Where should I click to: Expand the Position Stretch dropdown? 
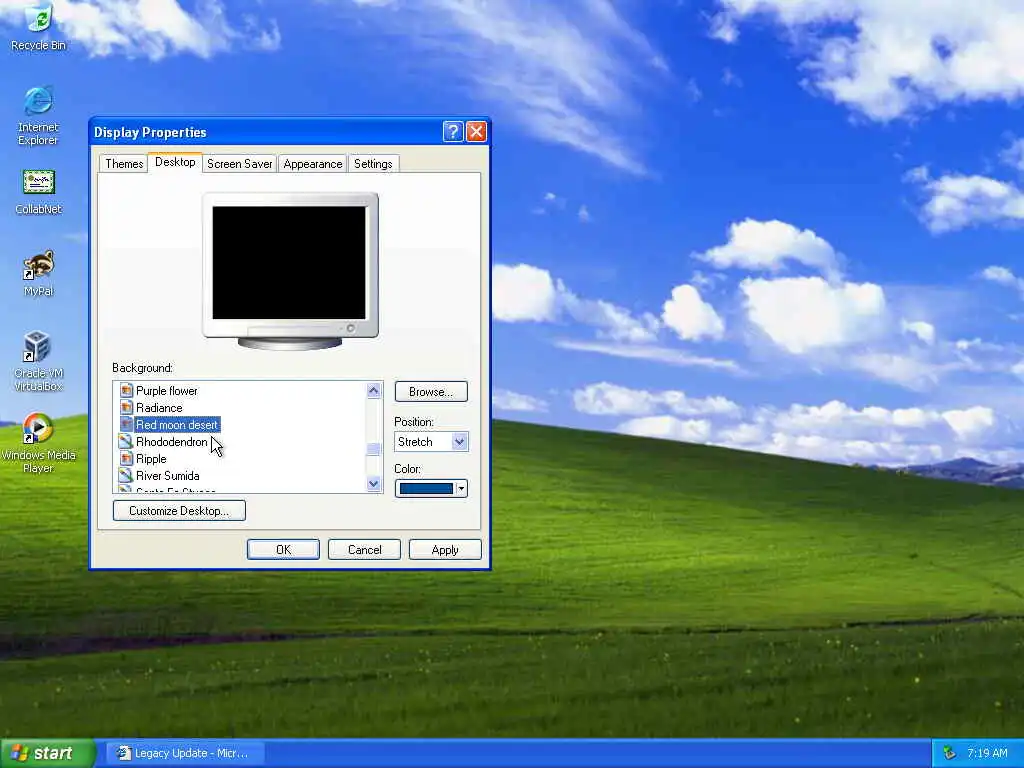[459, 441]
